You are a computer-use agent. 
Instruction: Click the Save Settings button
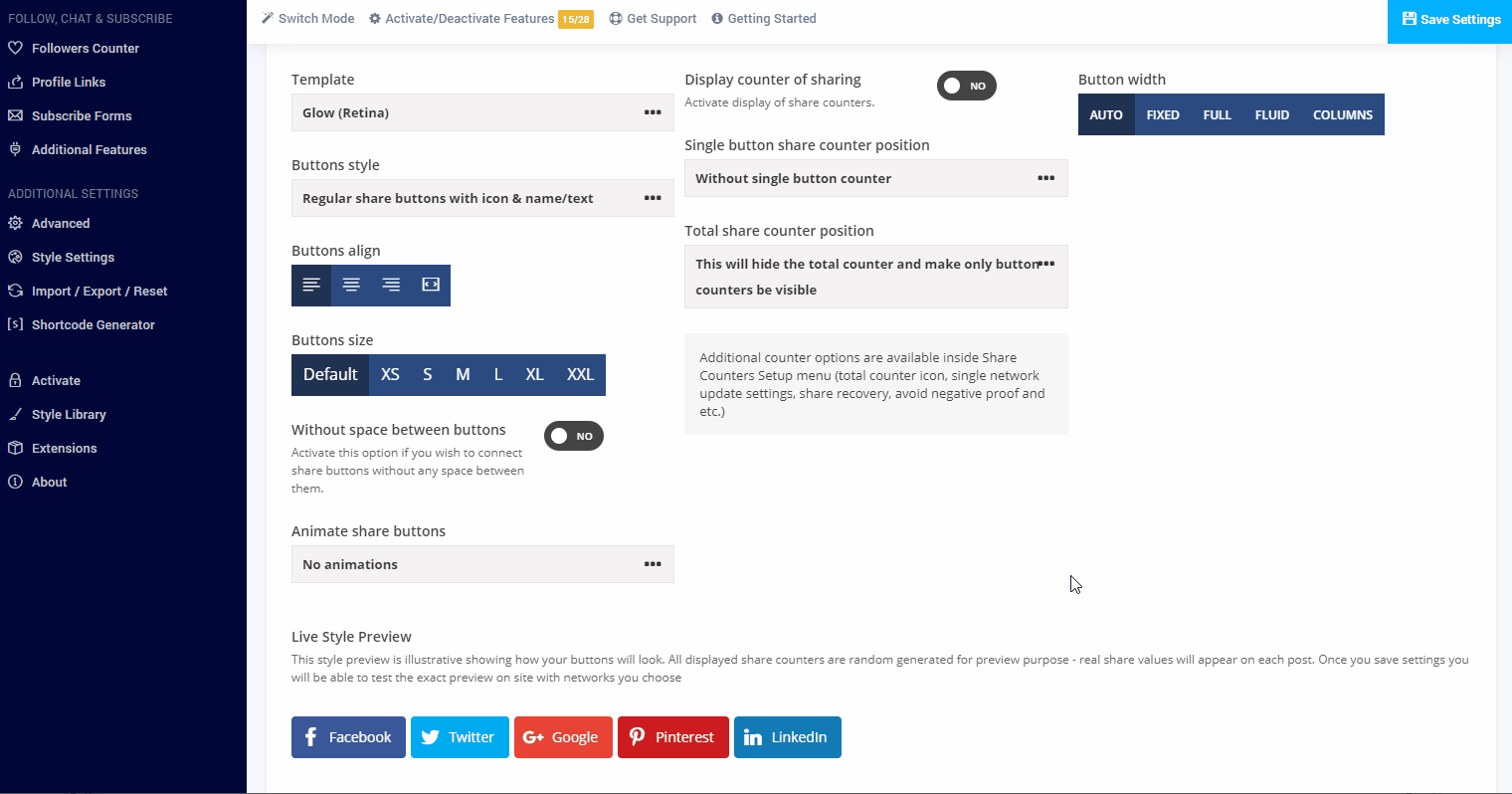(1450, 20)
